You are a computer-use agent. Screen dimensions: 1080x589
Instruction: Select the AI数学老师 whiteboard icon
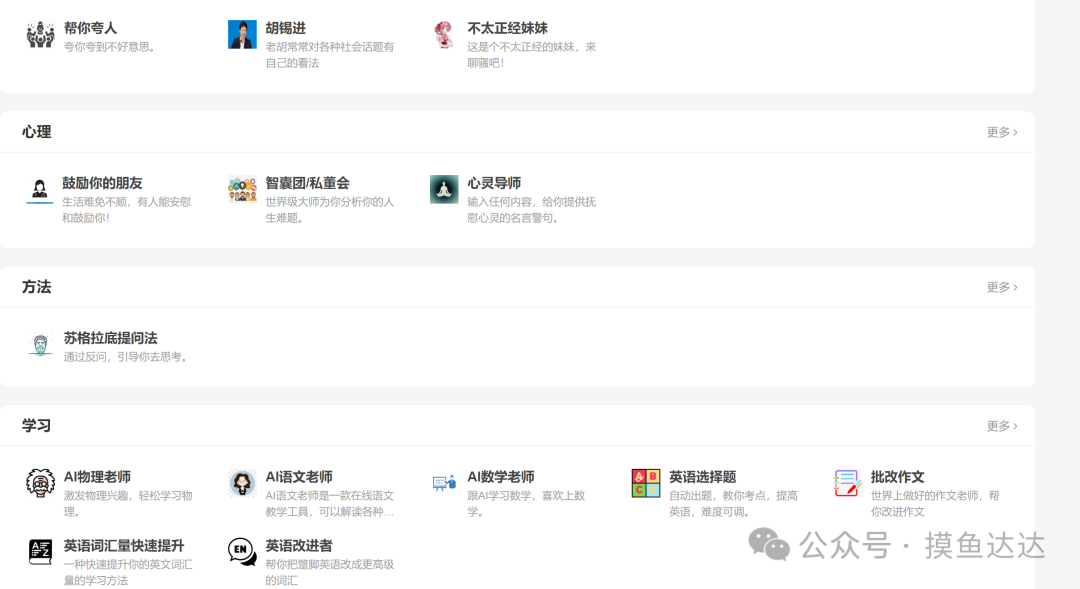(x=444, y=483)
